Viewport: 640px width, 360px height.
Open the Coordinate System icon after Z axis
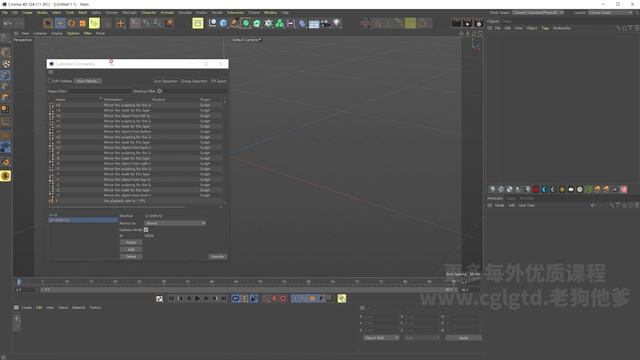(170, 23)
